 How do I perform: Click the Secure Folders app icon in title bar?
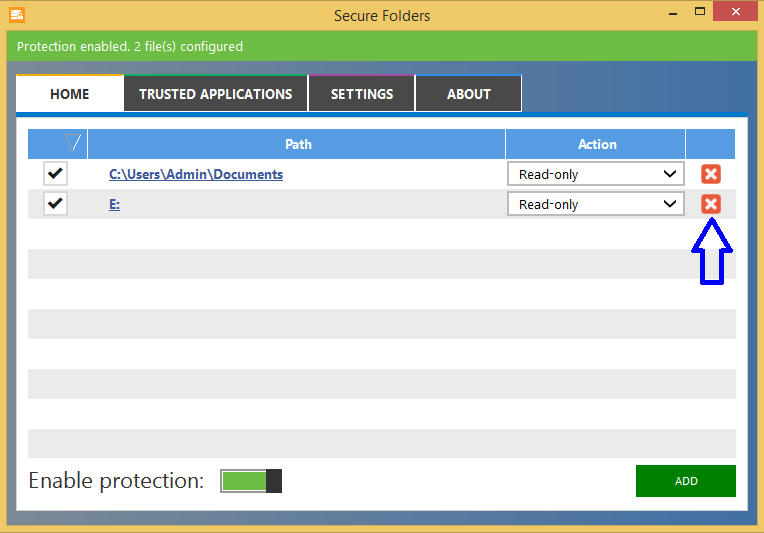click(x=17, y=15)
